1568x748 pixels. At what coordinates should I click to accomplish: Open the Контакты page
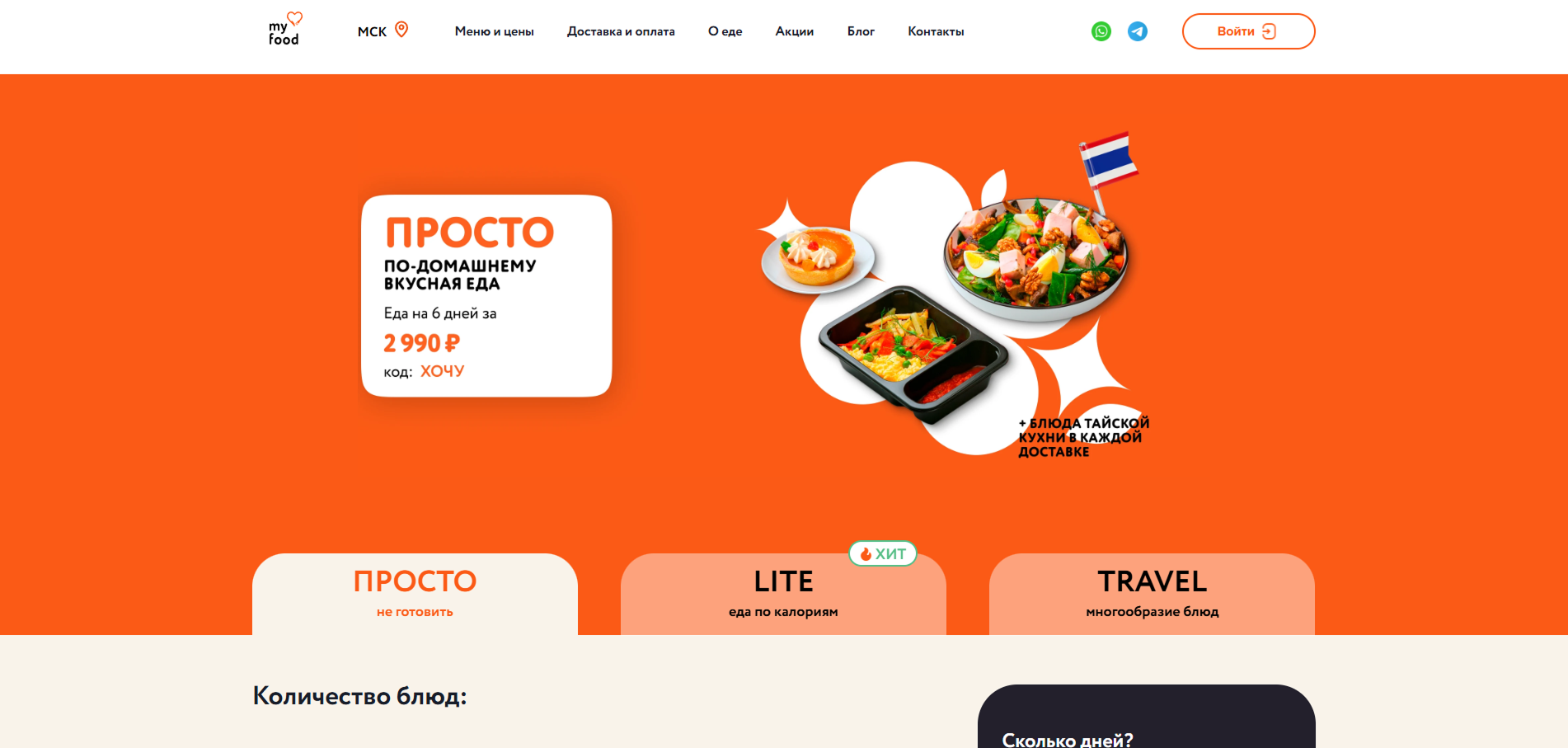click(936, 31)
